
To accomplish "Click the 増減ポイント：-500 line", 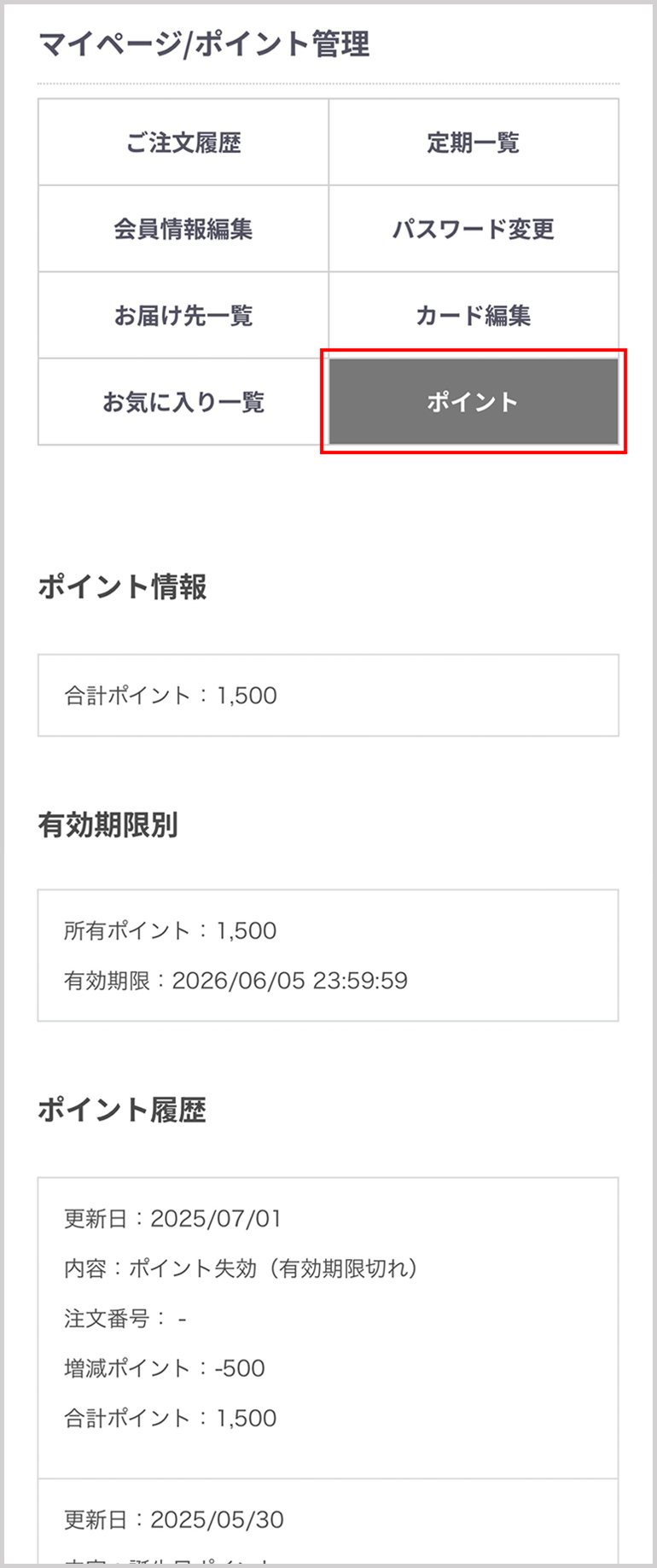I will (x=165, y=1368).
